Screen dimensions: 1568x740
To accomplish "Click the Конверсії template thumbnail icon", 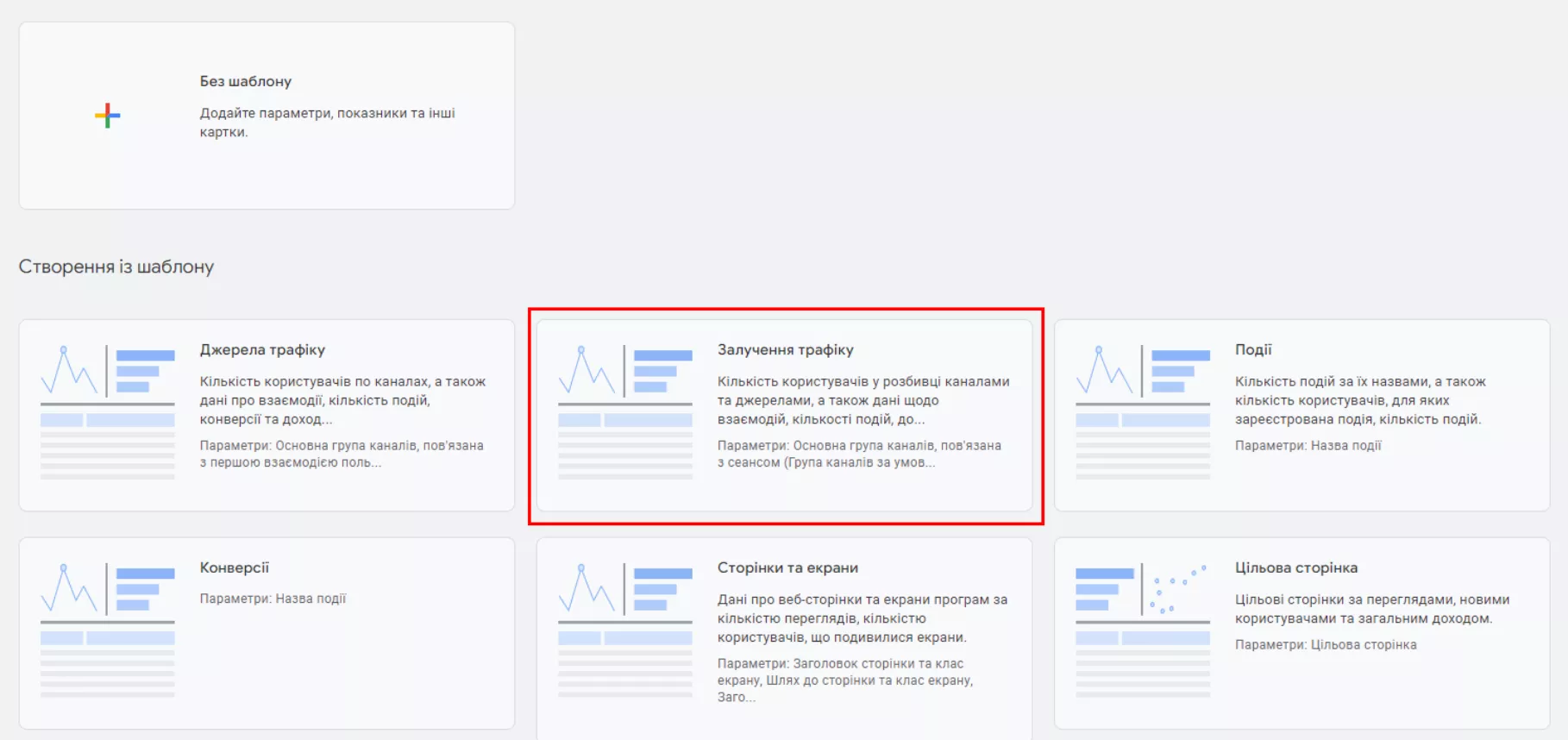I will (x=108, y=630).
